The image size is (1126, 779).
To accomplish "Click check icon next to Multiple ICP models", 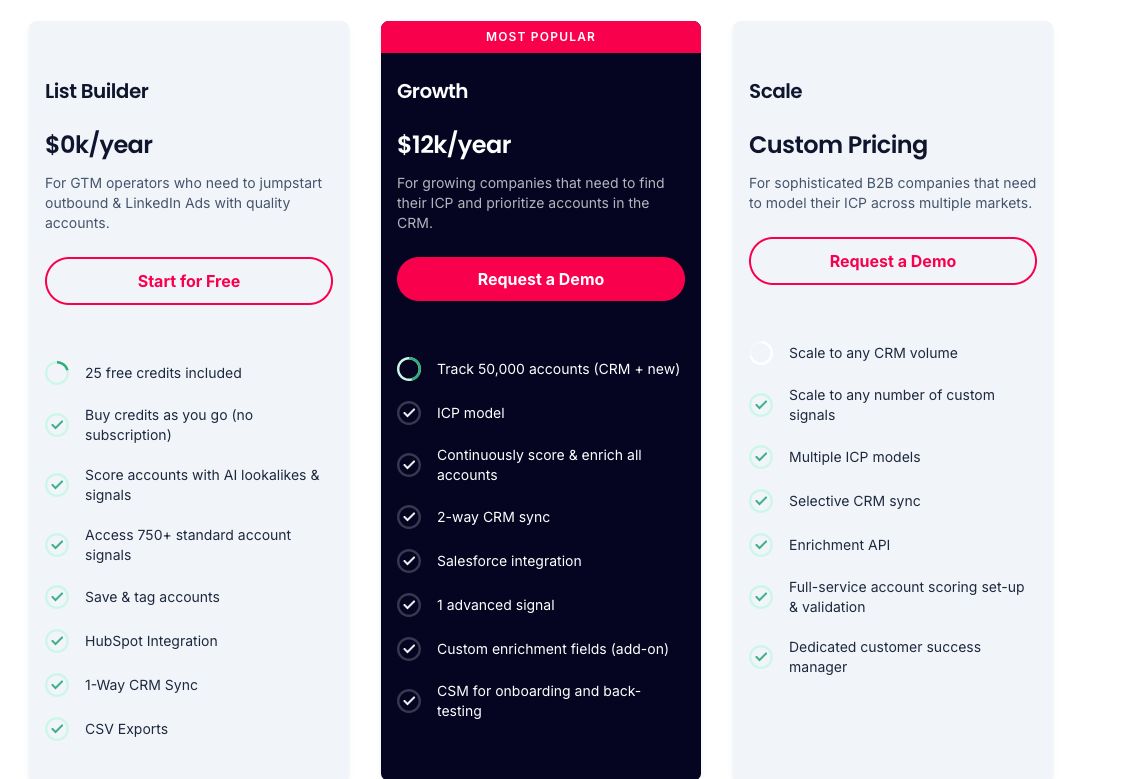I will click(761, 457).
